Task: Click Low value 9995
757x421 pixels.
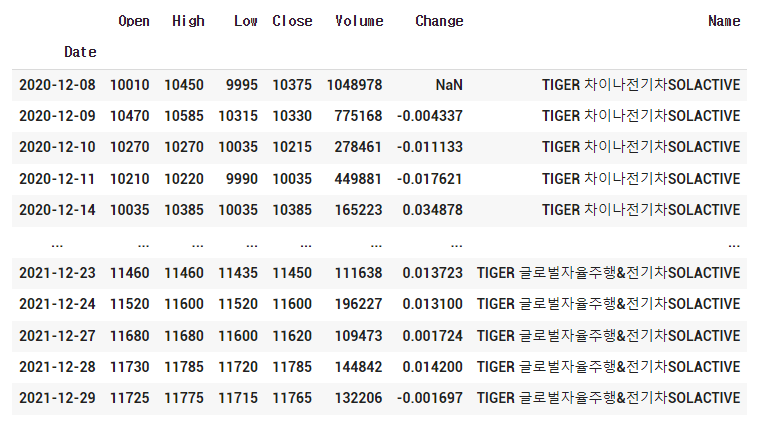Action: coord(242,85)
